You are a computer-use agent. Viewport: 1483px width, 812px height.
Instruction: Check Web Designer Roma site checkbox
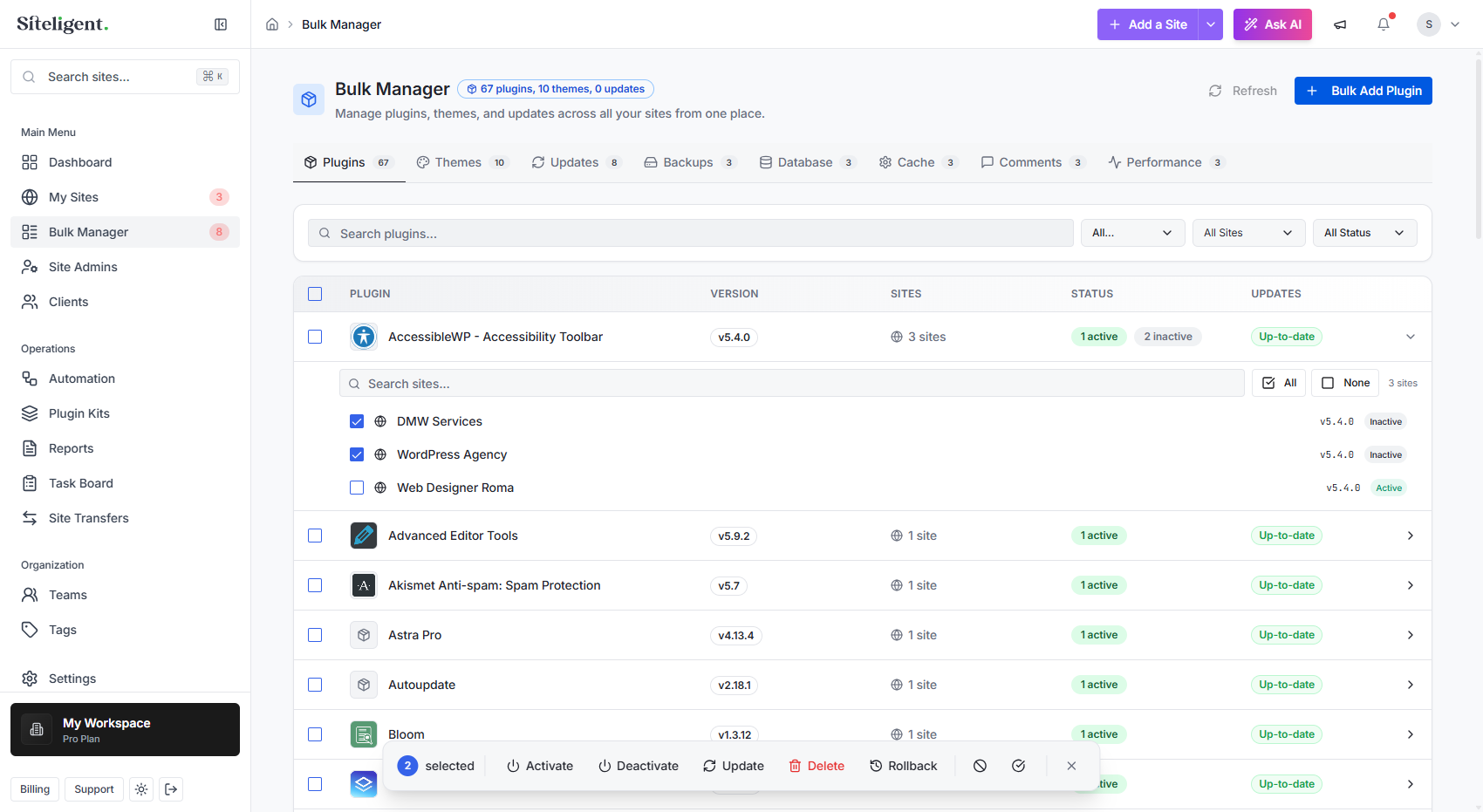click(357, 488)
